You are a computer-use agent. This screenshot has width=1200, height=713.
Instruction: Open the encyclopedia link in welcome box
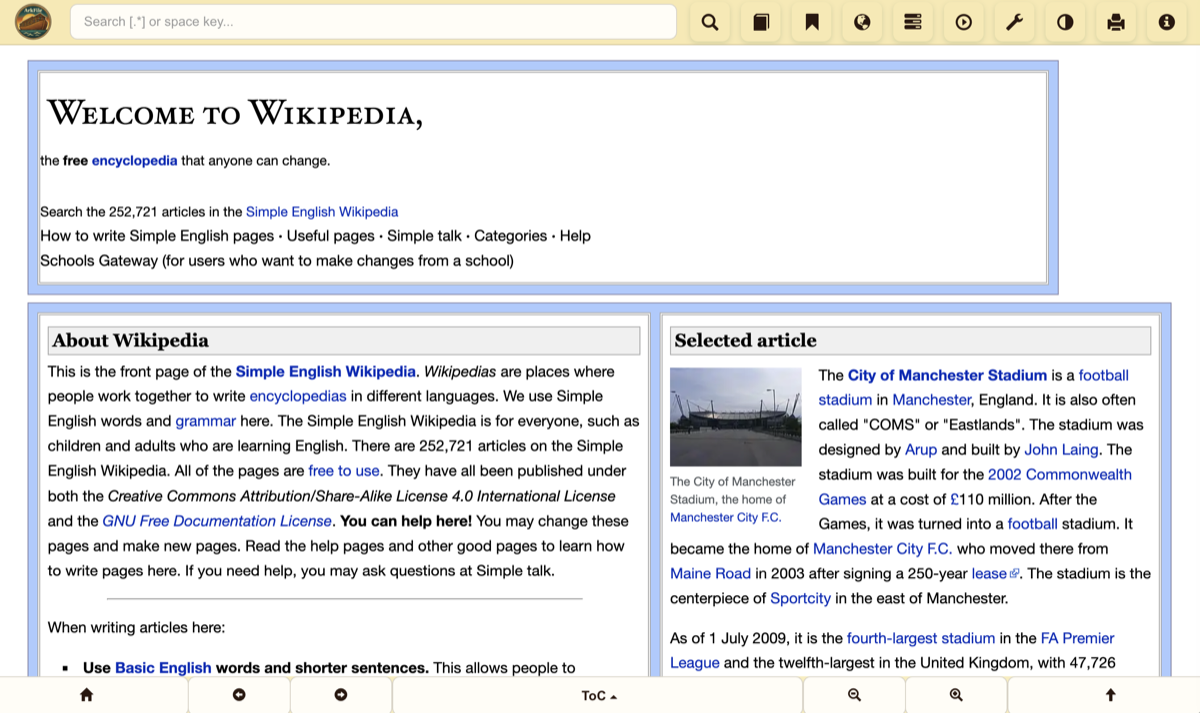[x=134, y=160]
